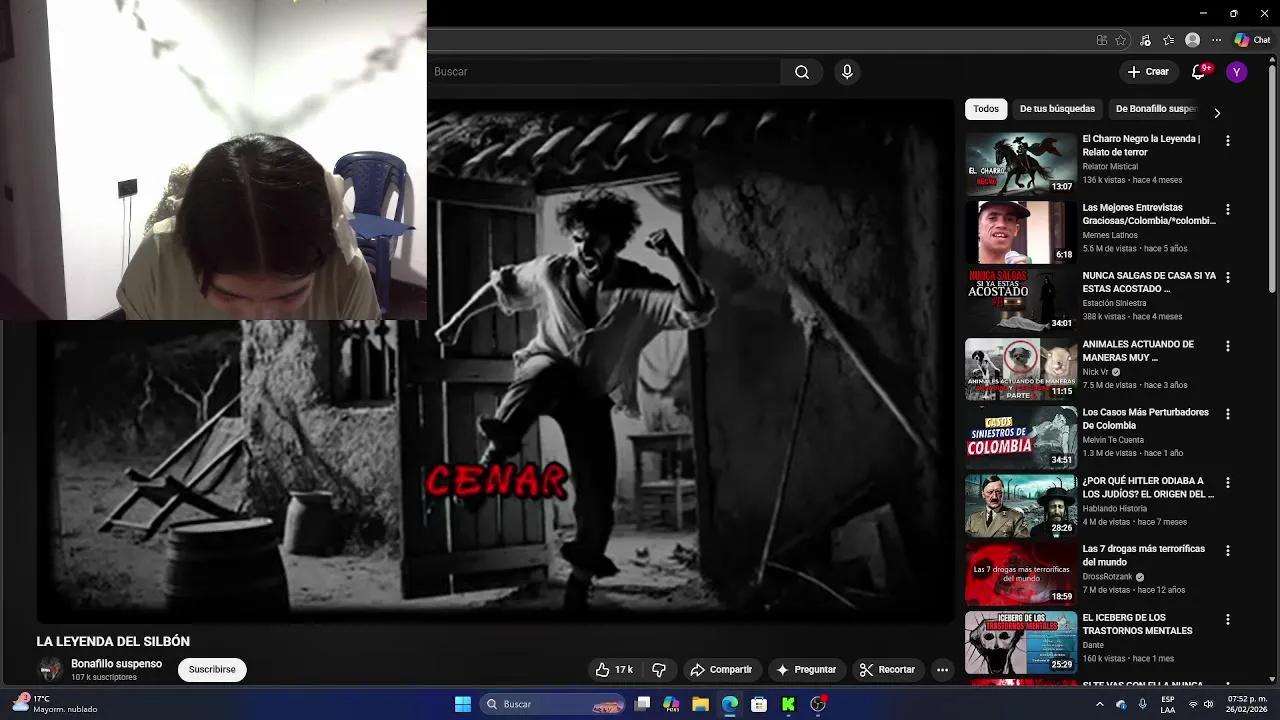Open options menu for Las Mejores Entrevistas
Screen dimensions: 1280x720
click(x=1228, y=209)
